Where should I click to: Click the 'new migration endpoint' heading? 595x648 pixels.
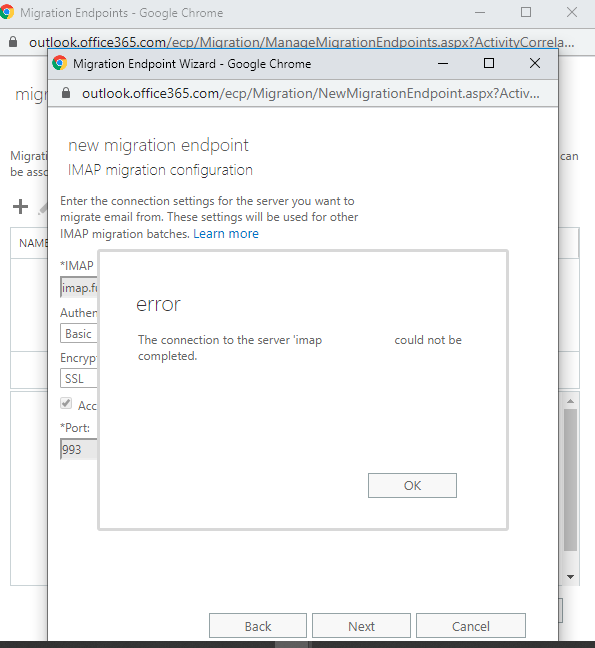point(158,145)
